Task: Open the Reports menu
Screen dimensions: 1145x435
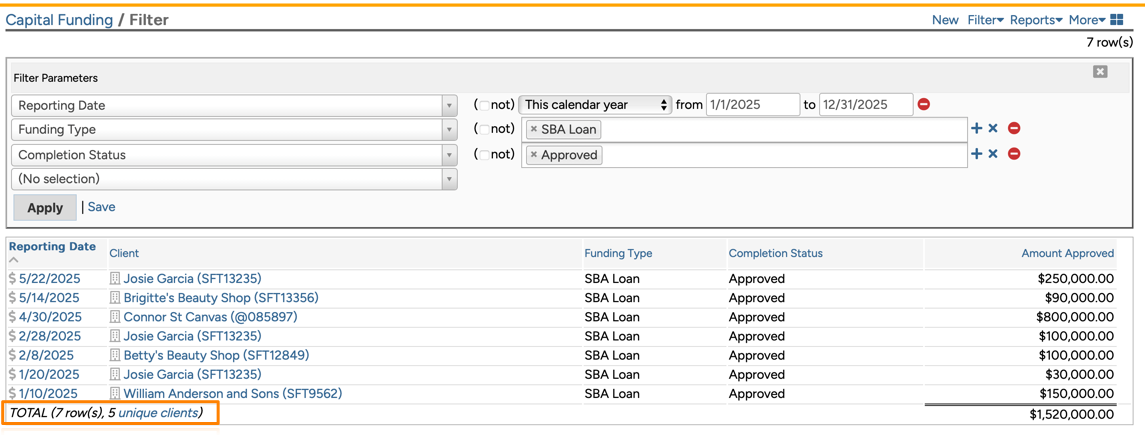Action: tap(1036, 20)
